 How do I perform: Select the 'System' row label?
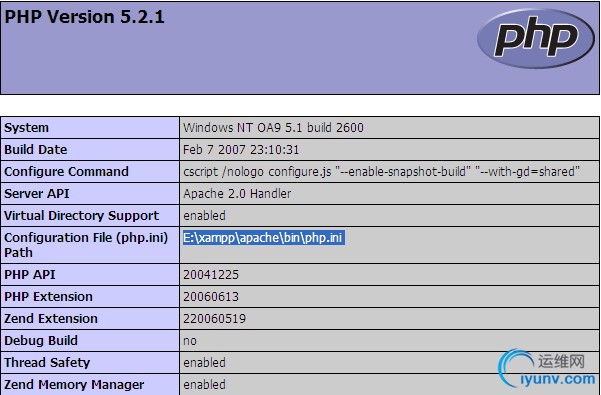pos(26,128)
